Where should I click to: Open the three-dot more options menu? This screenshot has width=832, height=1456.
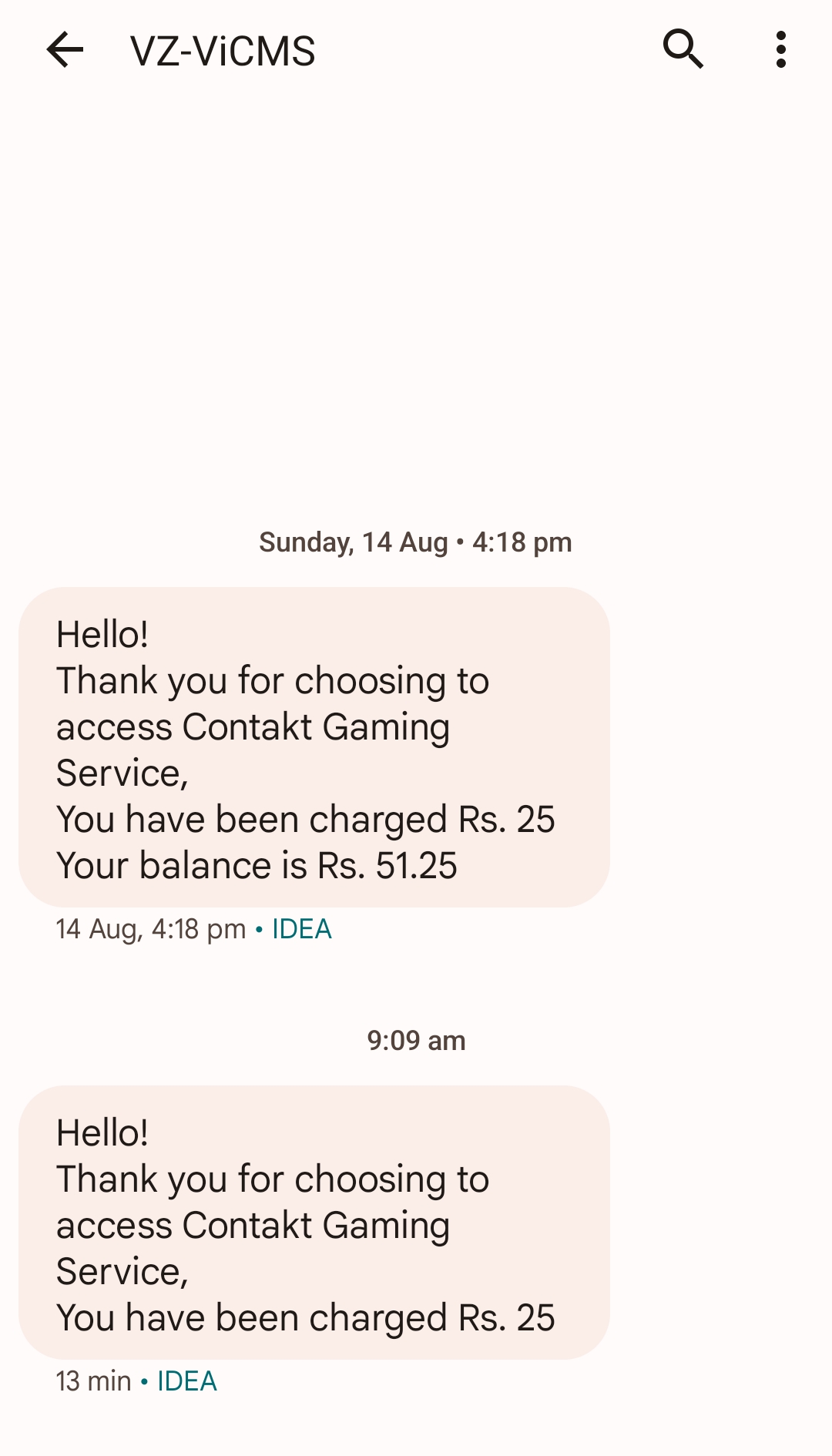[780, 51]
